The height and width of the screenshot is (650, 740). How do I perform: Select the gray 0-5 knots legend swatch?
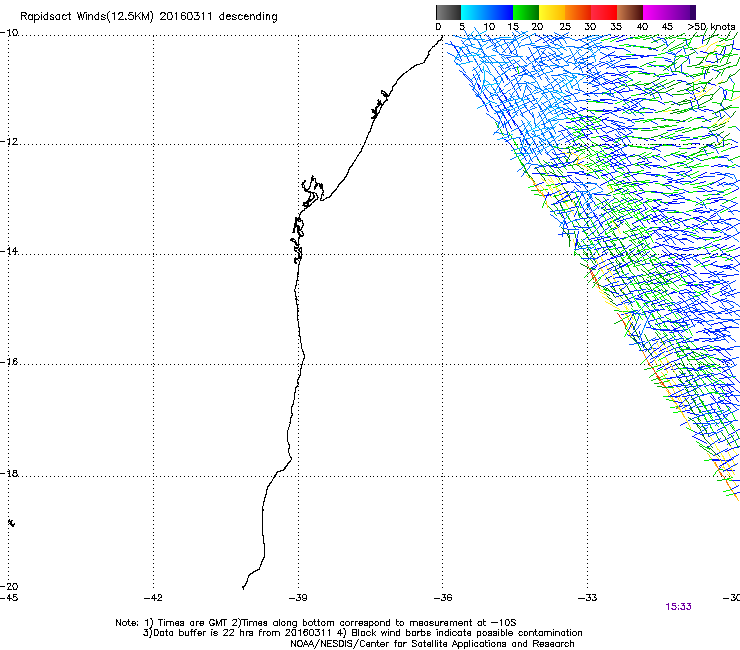[448, 12]
